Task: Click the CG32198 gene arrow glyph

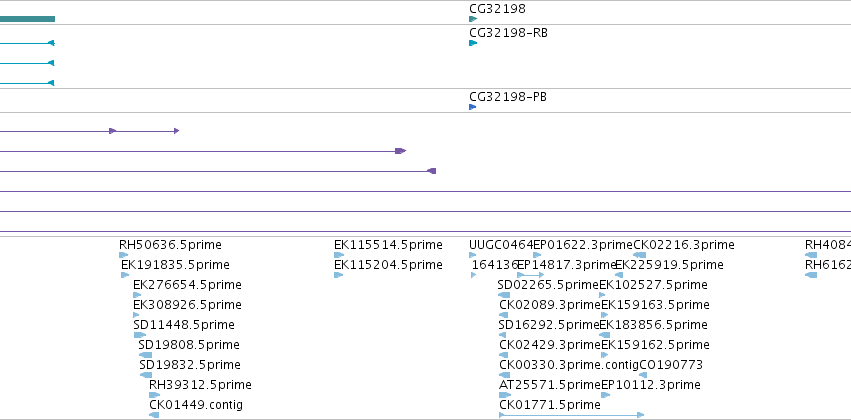Action: point(473,19)
